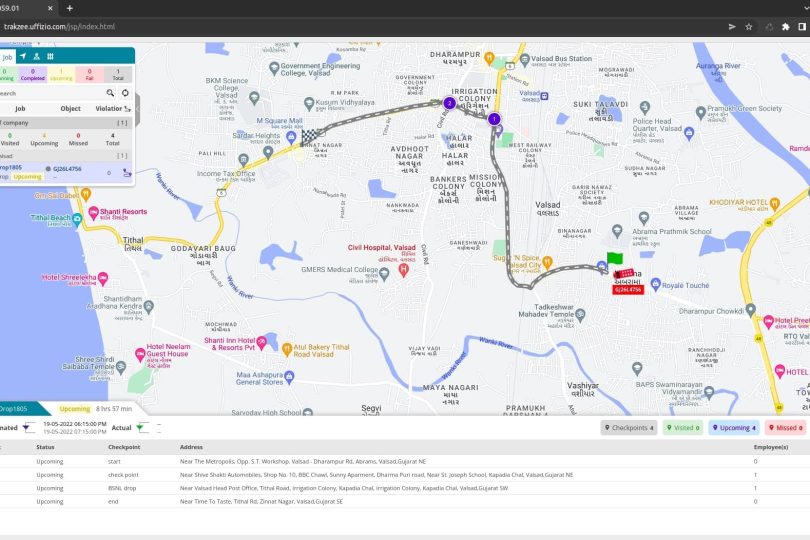This screenshot has height=540, width=810.
Task: Click route icon on the Drop1805 job row
Action: (x=126, y=173)
